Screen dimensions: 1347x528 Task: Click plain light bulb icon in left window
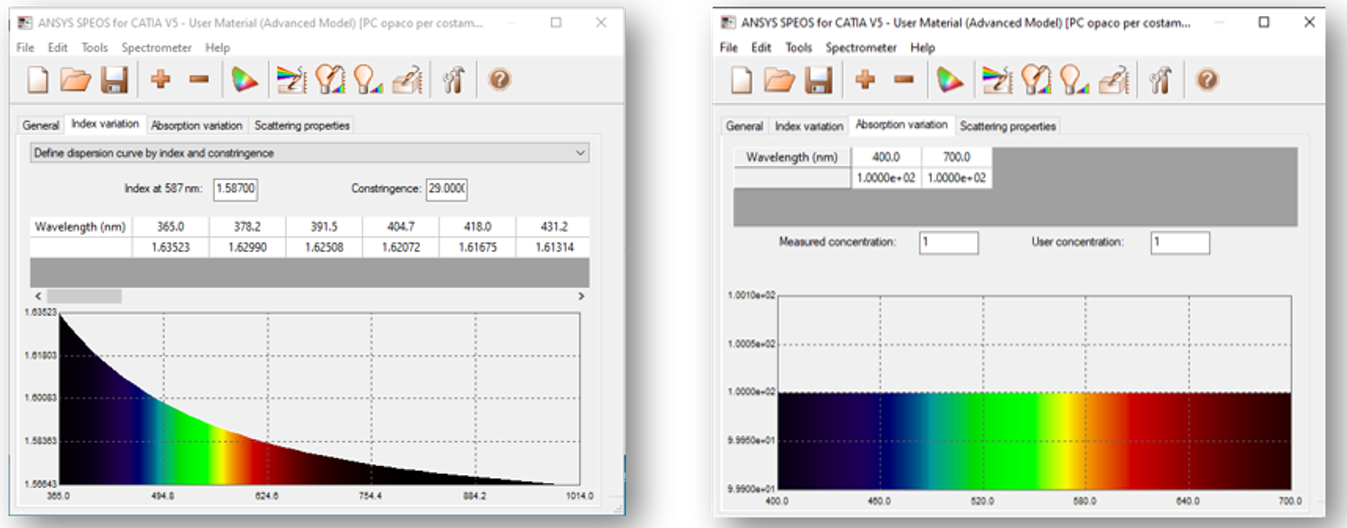click(x=370, y=80)
